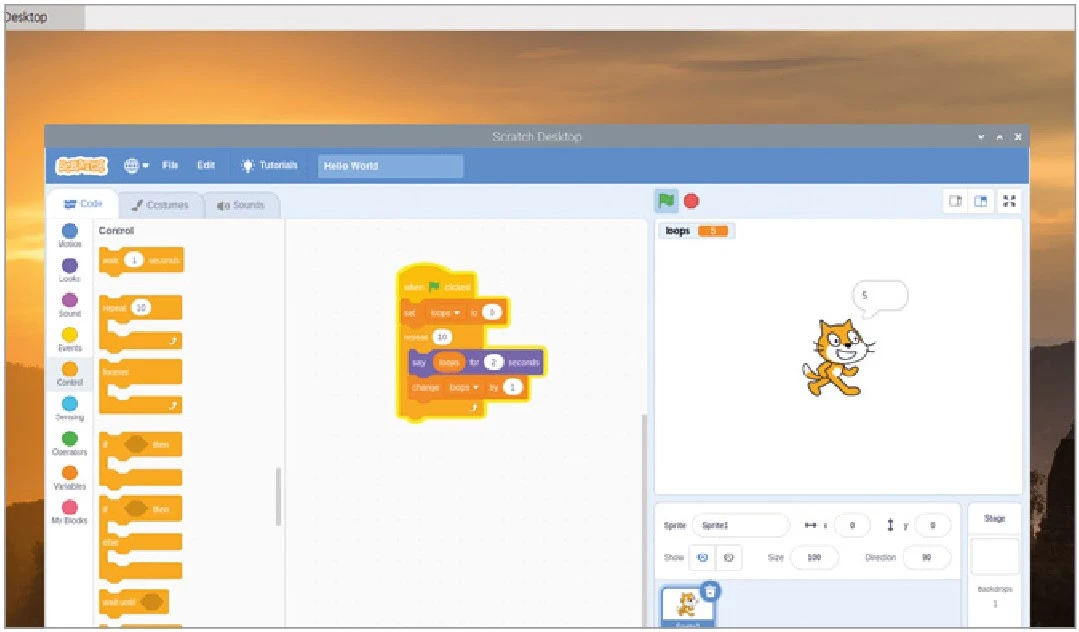Select the Operators block category

click(70, 443)
